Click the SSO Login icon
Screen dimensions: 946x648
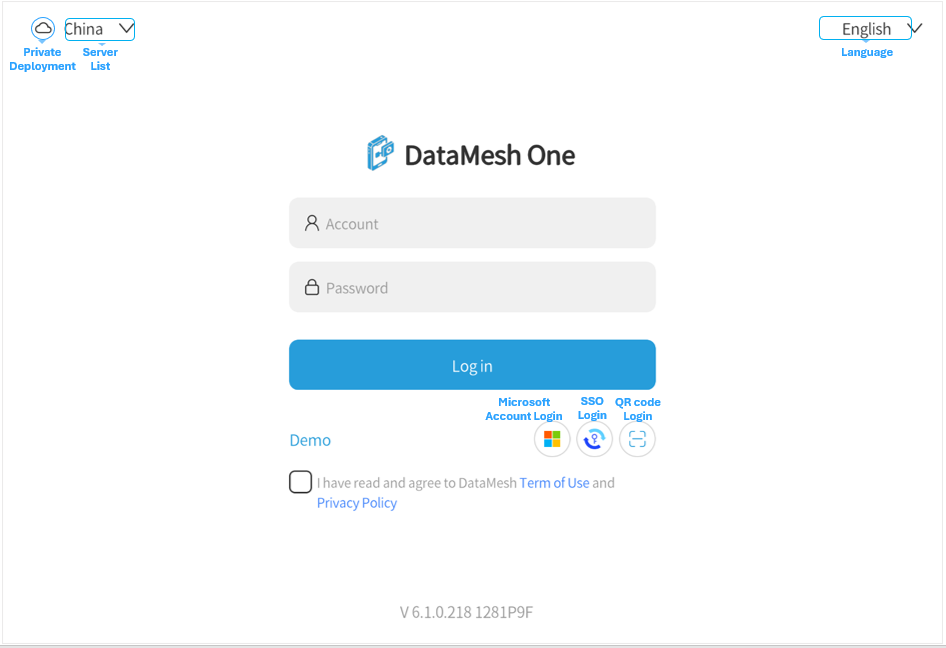click(x=594, y=439)
